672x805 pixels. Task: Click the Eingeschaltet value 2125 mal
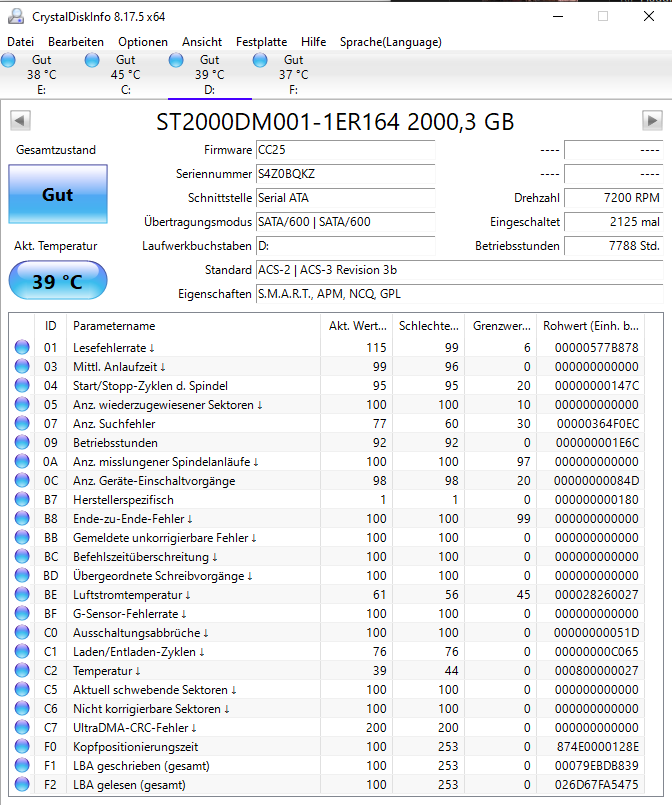[x=613, y=222]
